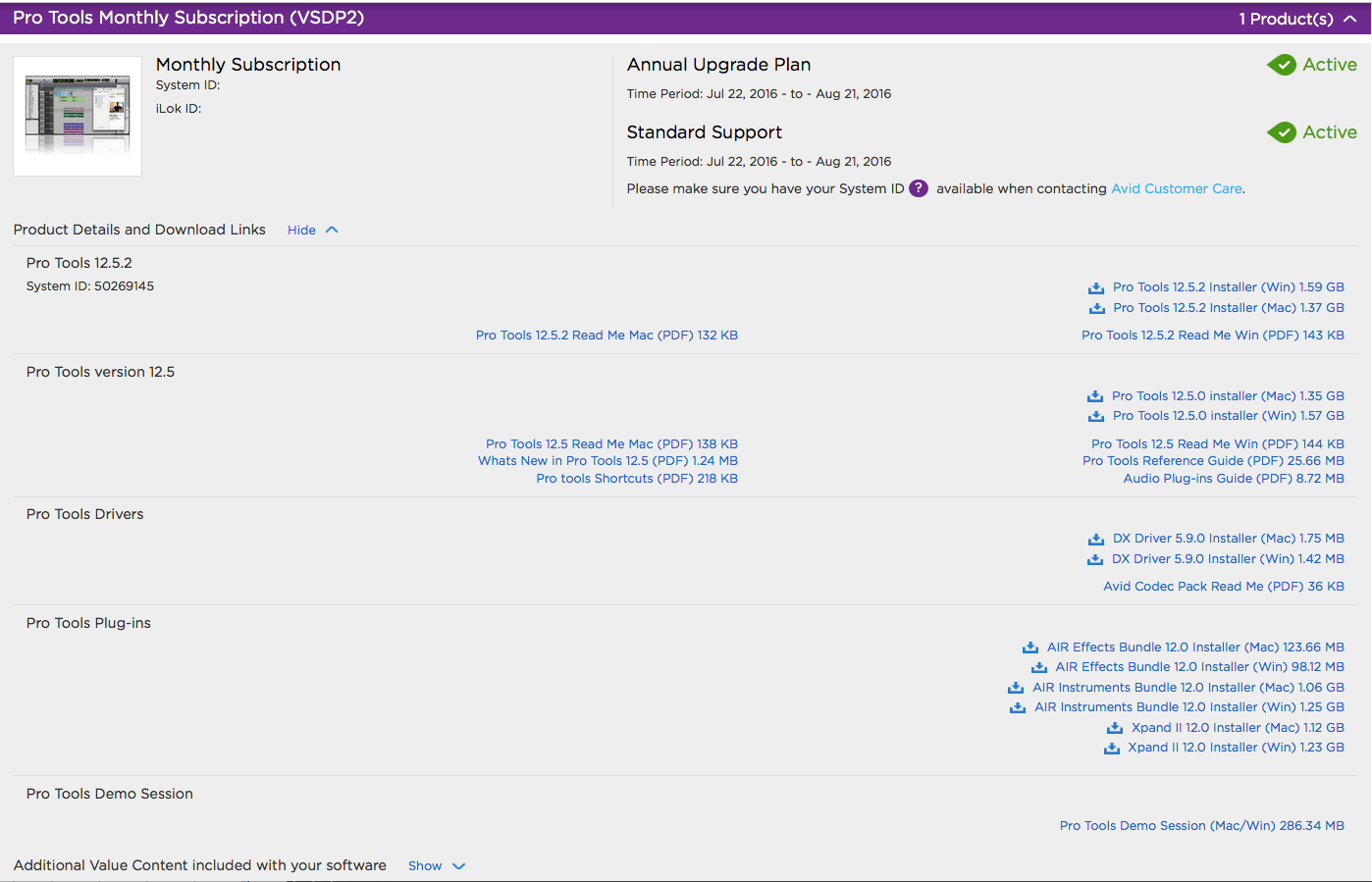The width and height of the screenshot is (1372, 882).
Task: Open Whats New in Pro Tools 12.5 PDF
Action: click(x=607, y=461)
